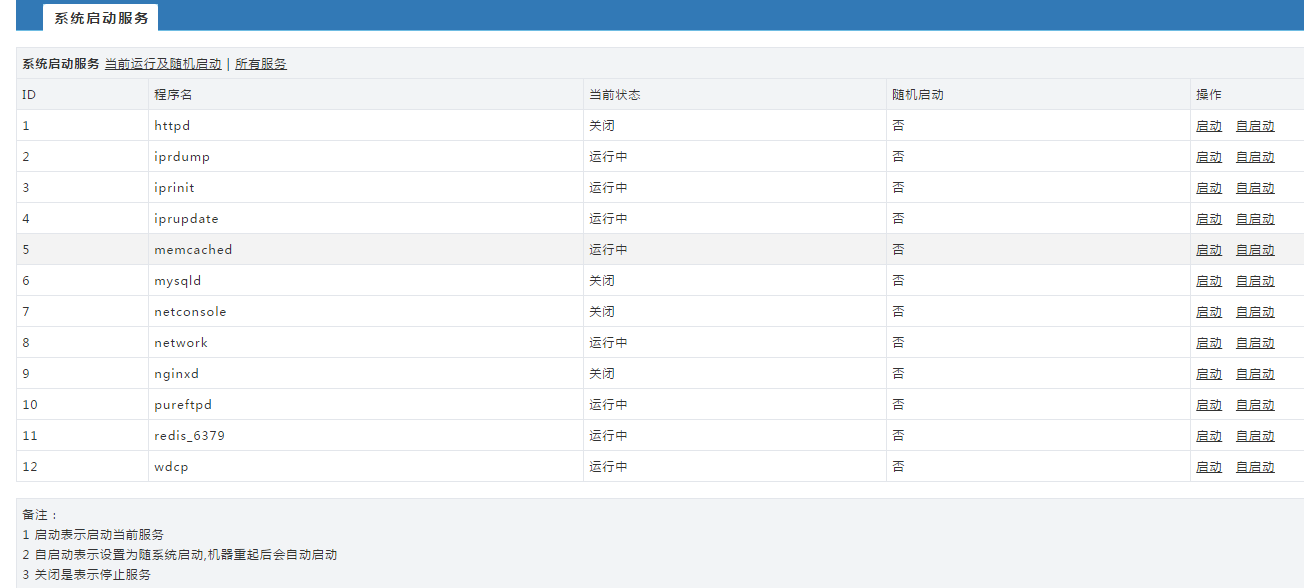Select the redis_6379 program name cell
Image resolution: width=1304 pixels, height=588 pixels.
pyautogui.click(x=366, y=436)
